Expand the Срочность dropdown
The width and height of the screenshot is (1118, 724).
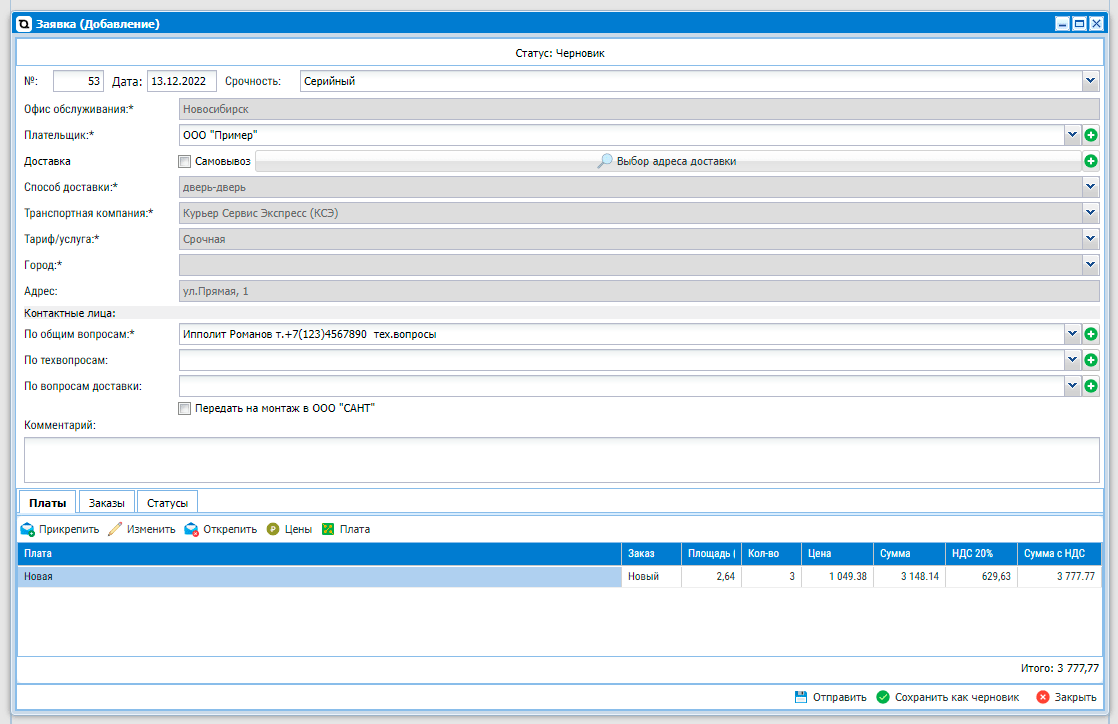point(1089,81)
